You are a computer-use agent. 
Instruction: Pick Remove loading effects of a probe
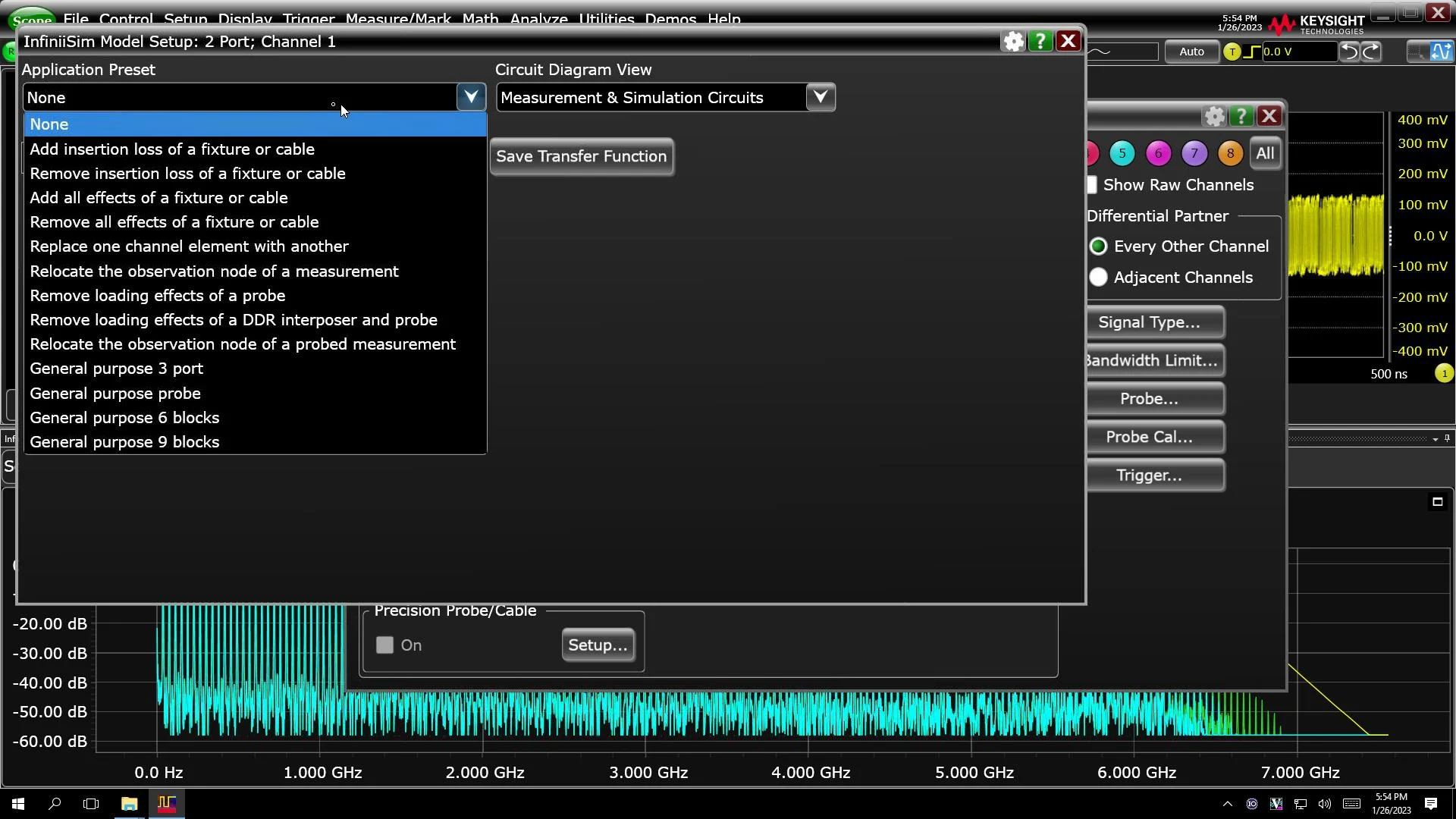click(255, 296)
